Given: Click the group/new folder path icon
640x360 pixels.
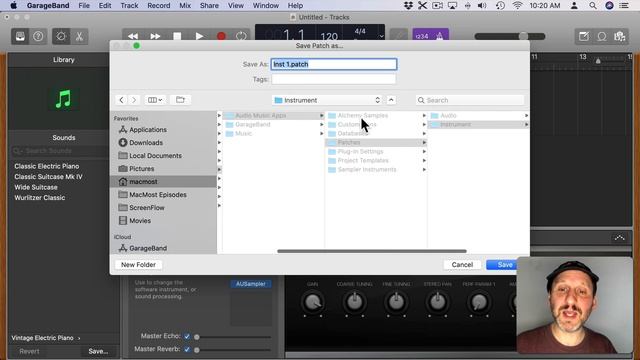Looking at the screenshot, I should click(180, 100).
